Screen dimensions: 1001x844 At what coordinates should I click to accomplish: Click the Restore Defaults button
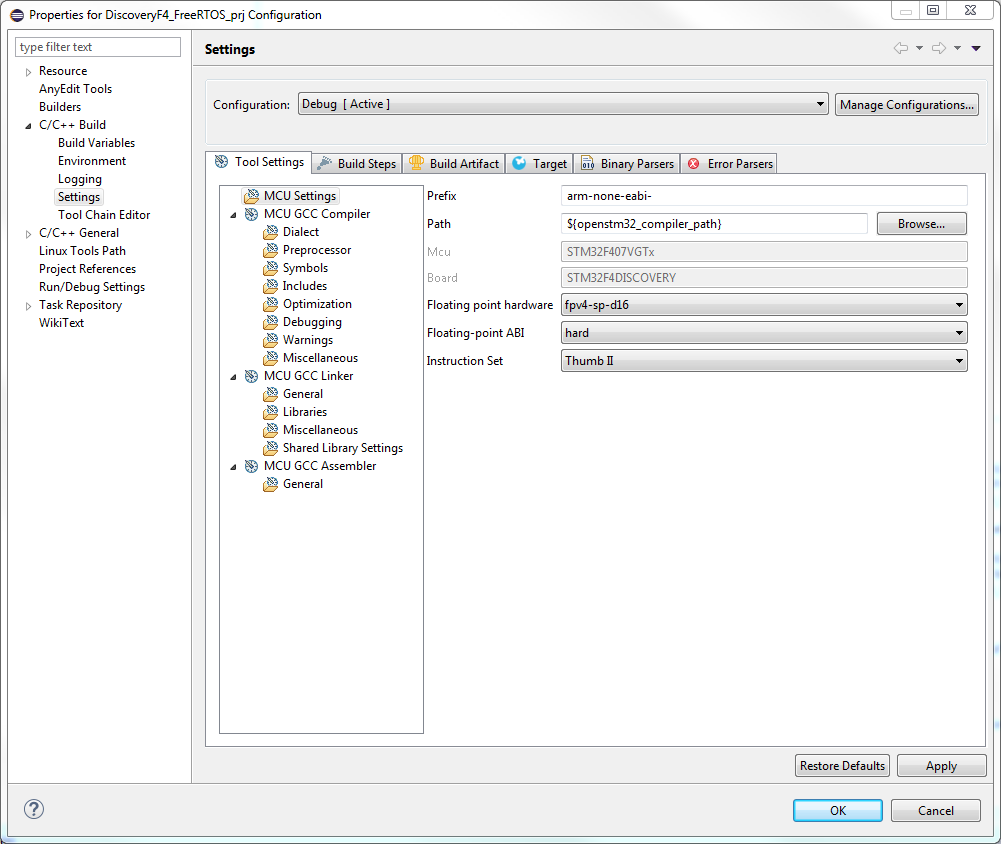pos(842,766)
